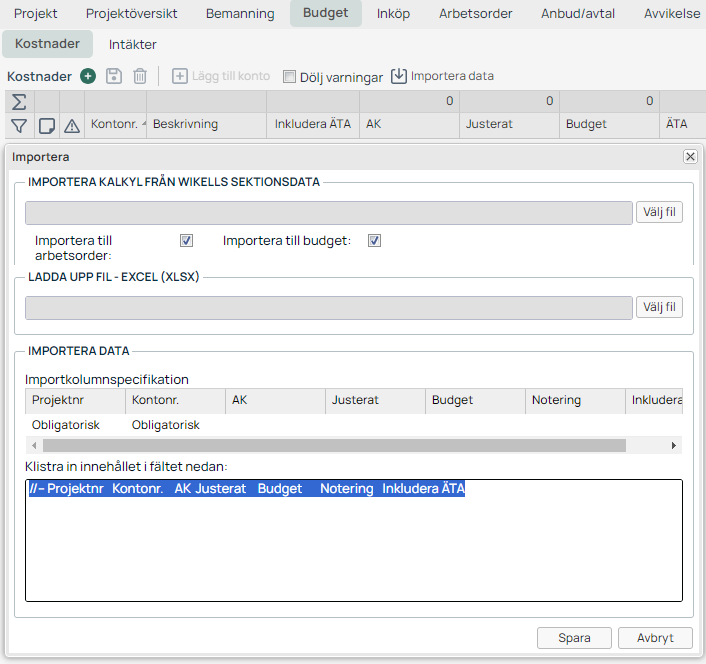Click the save diskette icon in Kostnader toolbar
Viewport: 706px width, 664px height.
pyautogui.click(x=114, y=76)
